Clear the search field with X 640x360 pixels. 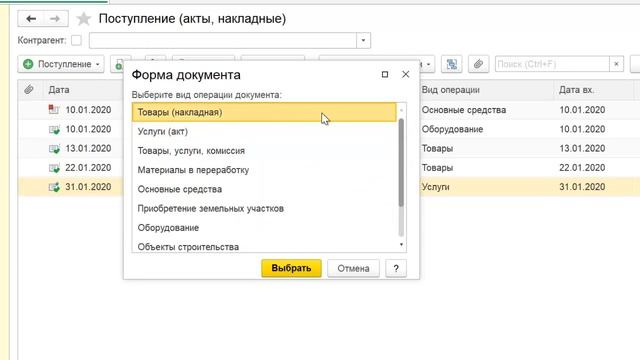616,64
